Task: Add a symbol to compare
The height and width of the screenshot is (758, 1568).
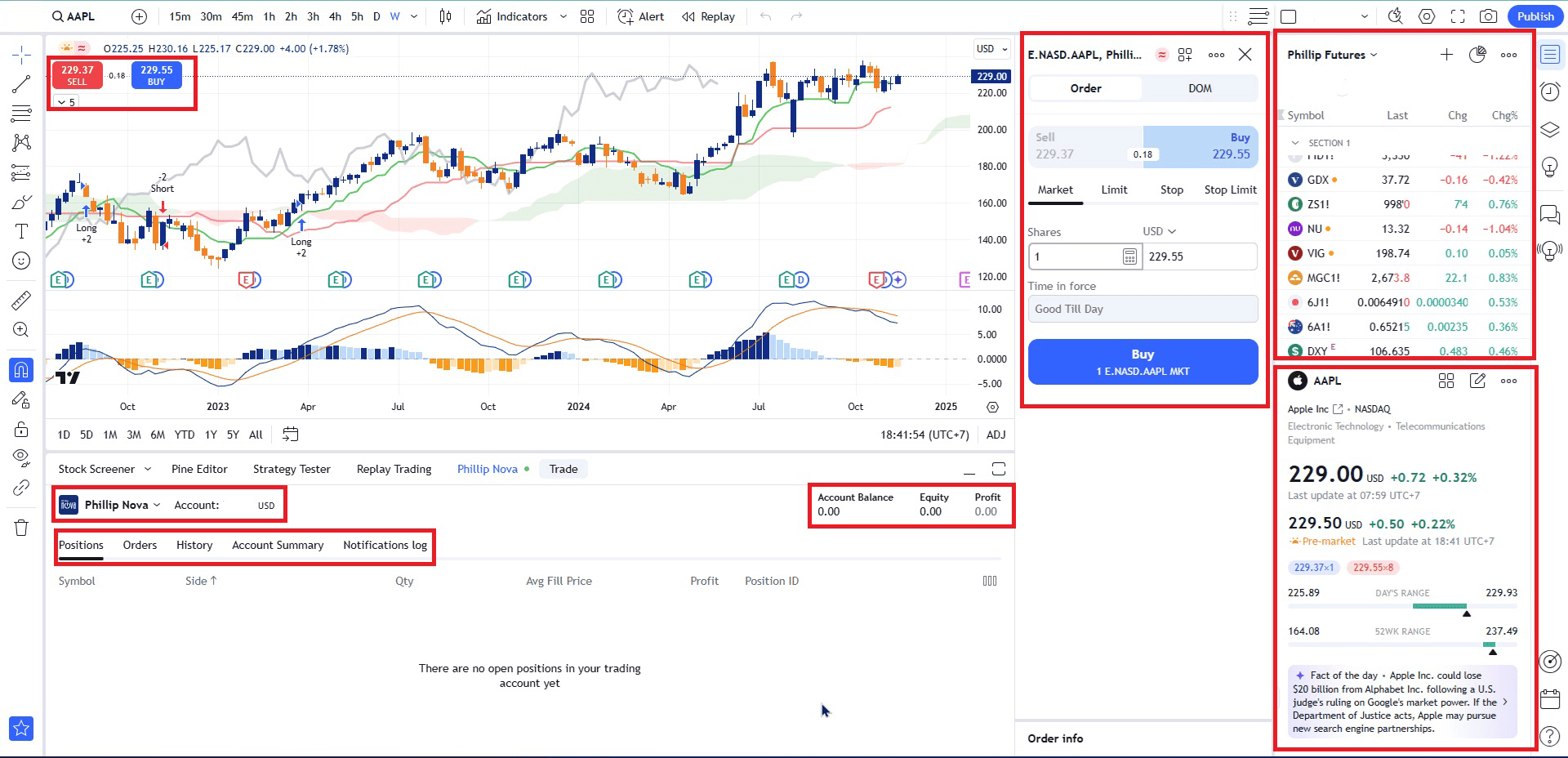Action: pyautogui.click(x=140, y=16)
